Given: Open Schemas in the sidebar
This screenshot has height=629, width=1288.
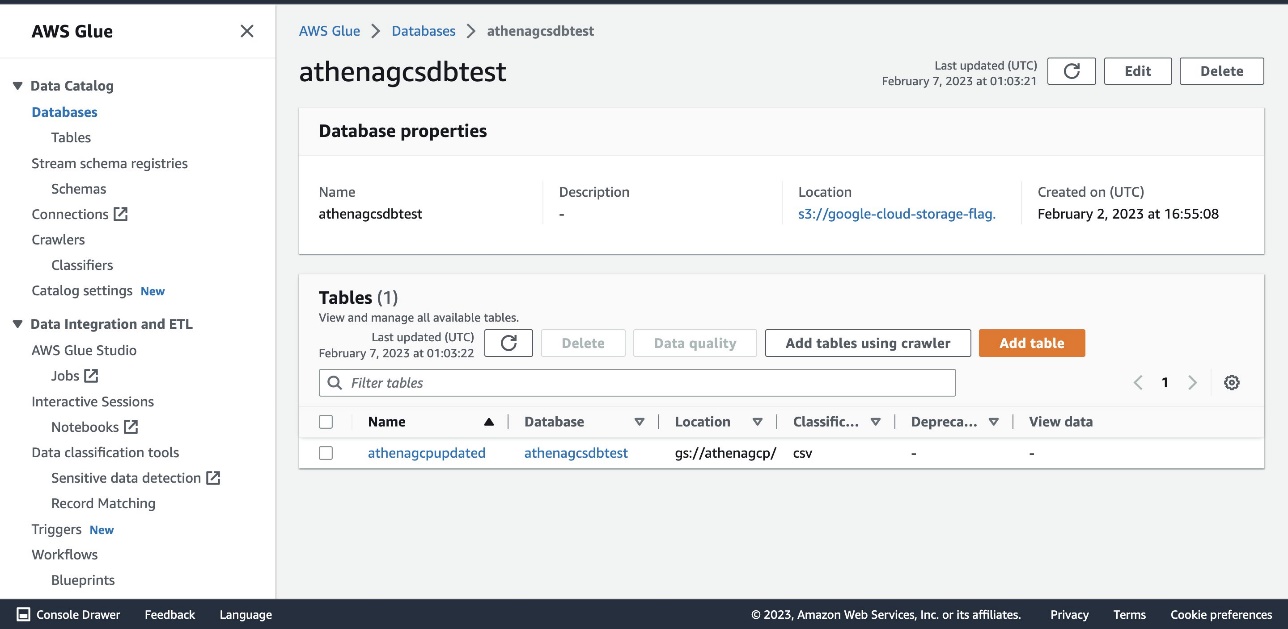Looking at the screenshot, I should point(79,188).
